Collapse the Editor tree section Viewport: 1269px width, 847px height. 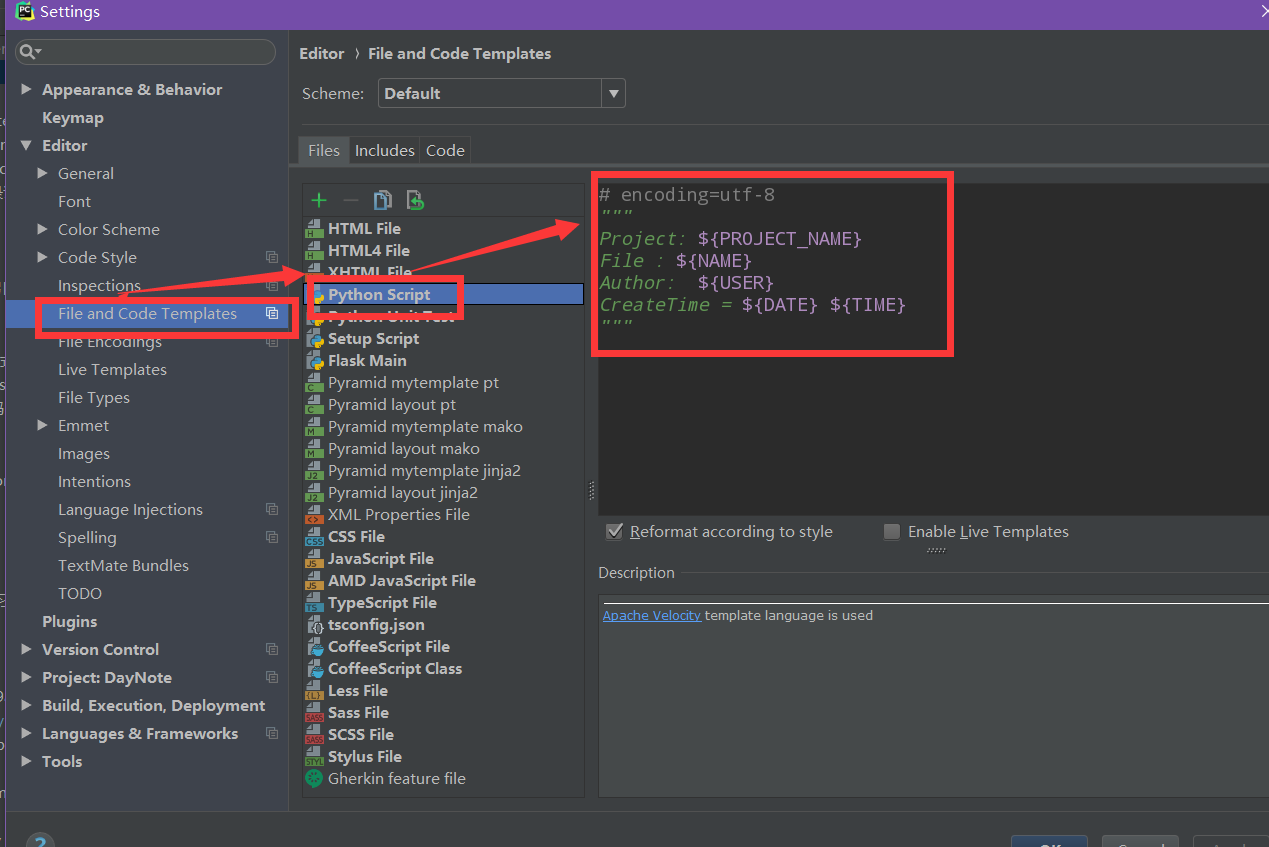26,145
